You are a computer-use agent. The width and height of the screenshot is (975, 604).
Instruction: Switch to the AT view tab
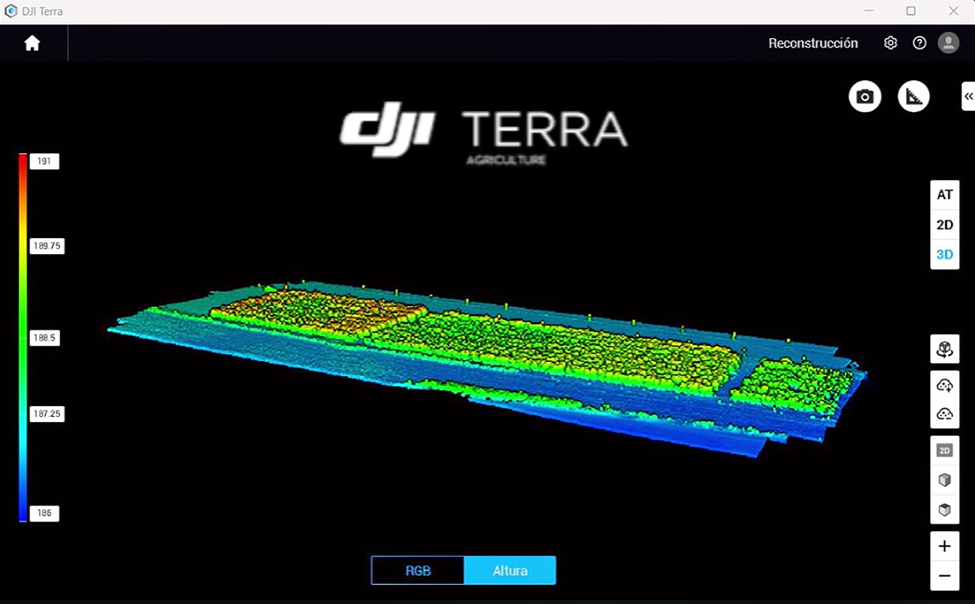click(x=944, y=196)
